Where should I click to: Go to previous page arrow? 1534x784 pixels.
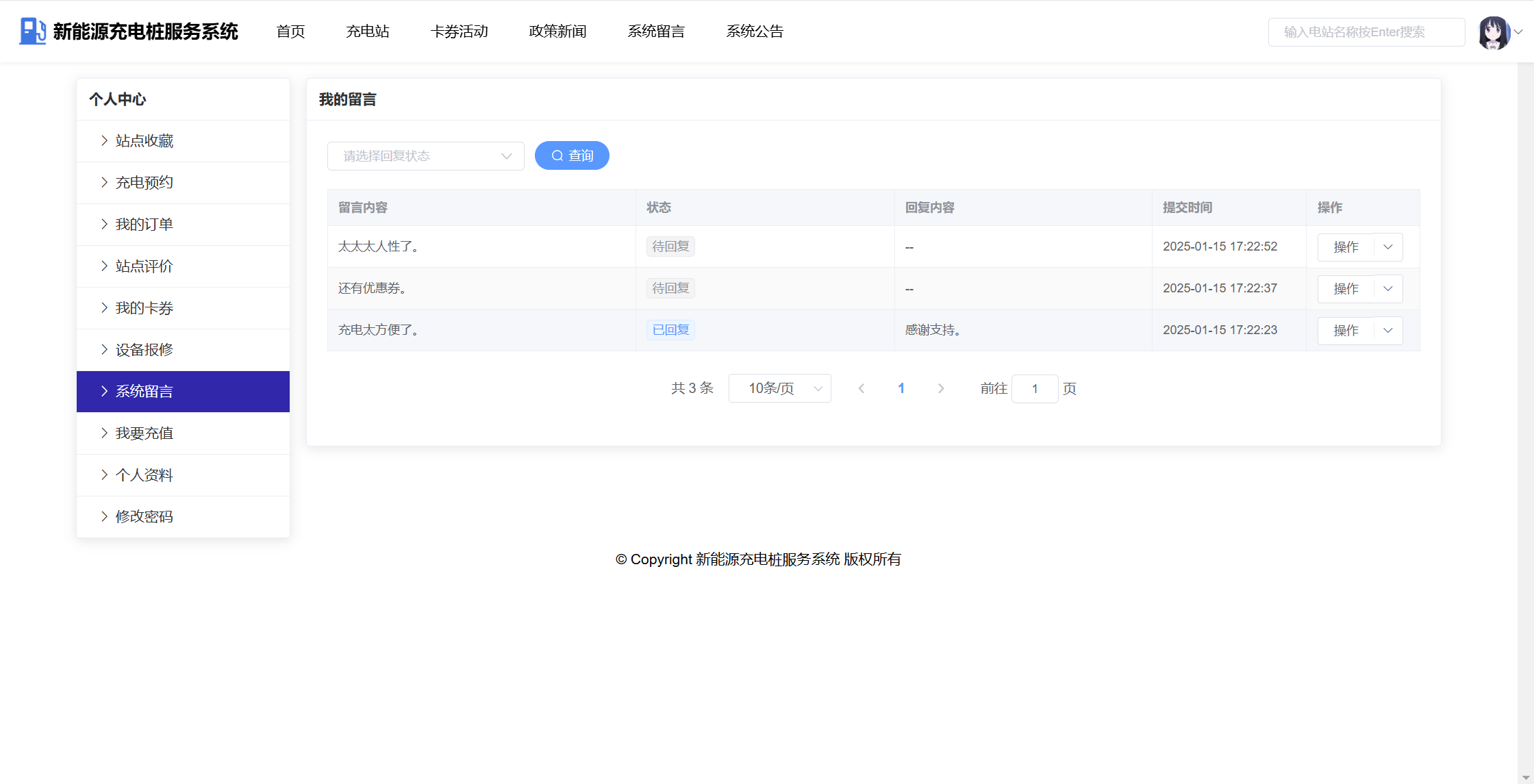(x=862, y=389)
